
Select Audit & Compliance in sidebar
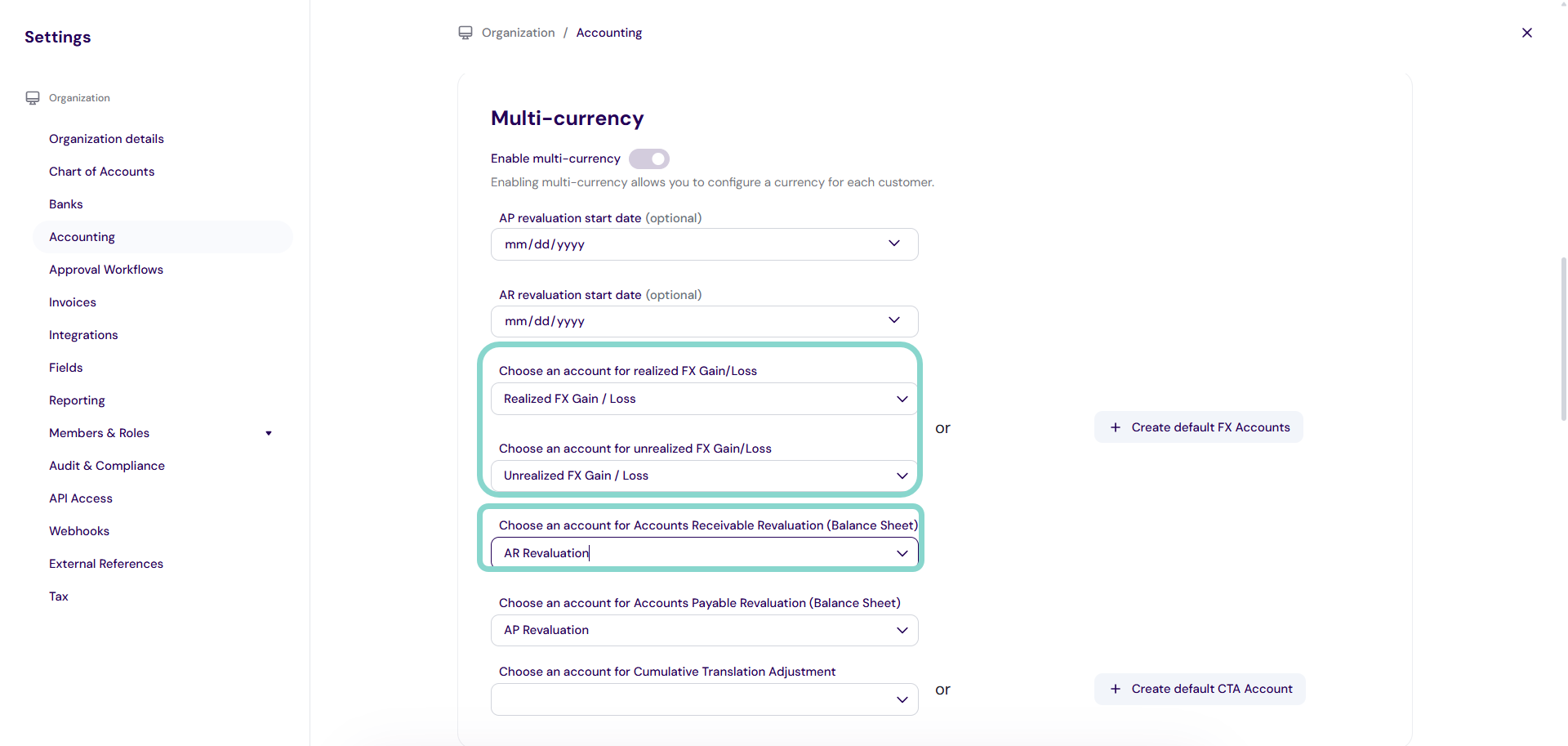[x=107, y=466]
